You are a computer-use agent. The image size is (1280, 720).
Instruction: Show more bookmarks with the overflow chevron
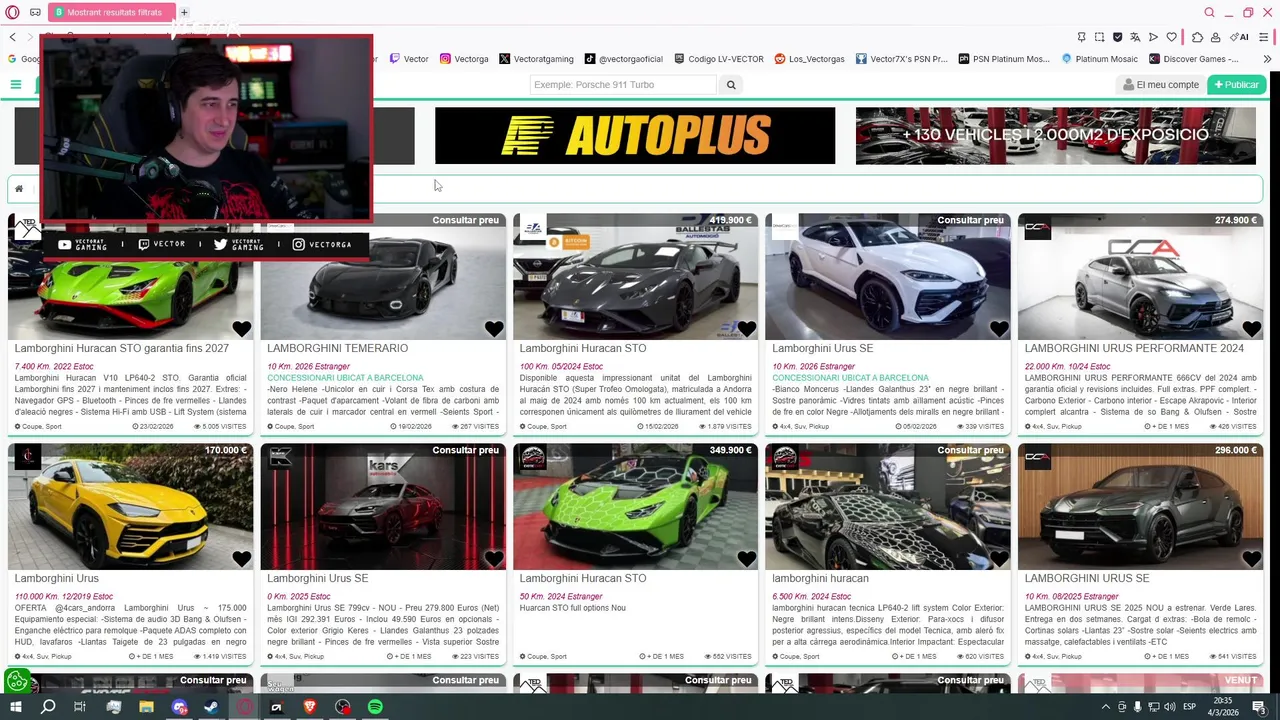1267,59
